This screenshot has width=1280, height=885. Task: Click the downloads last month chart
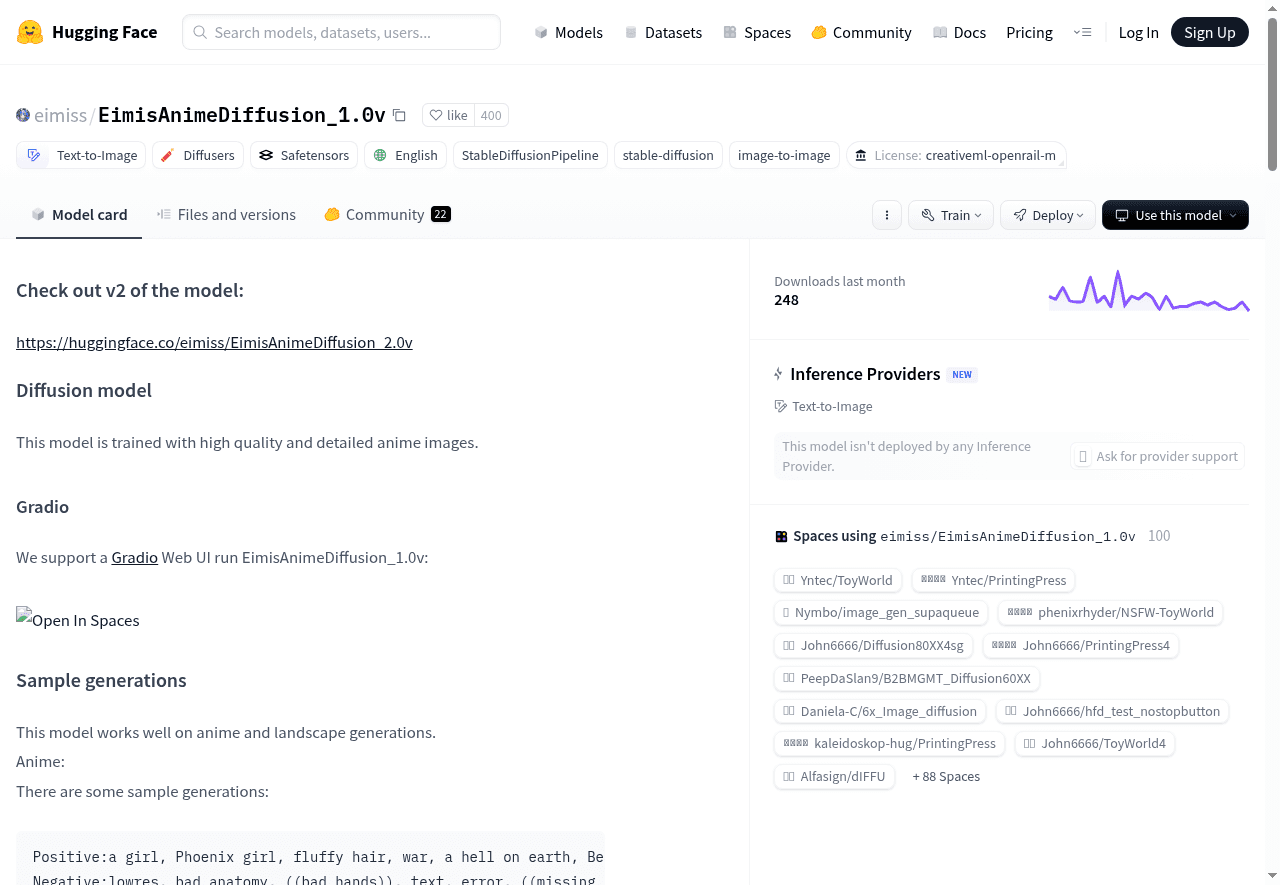[x=1148, y=291]
